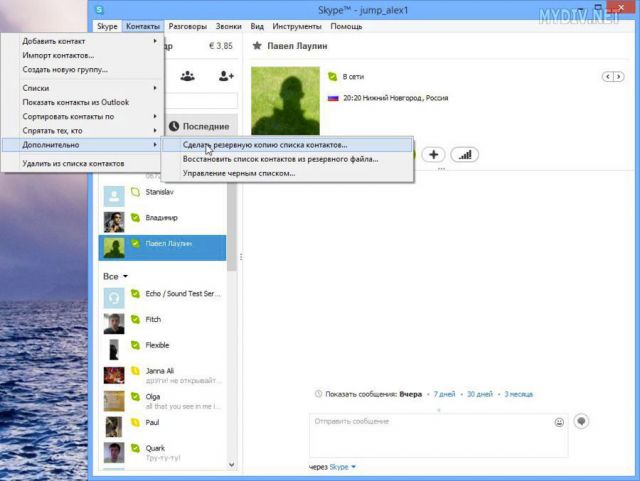Select contact Olga
This screenshot has height=481, width=640.
[162, 401]
